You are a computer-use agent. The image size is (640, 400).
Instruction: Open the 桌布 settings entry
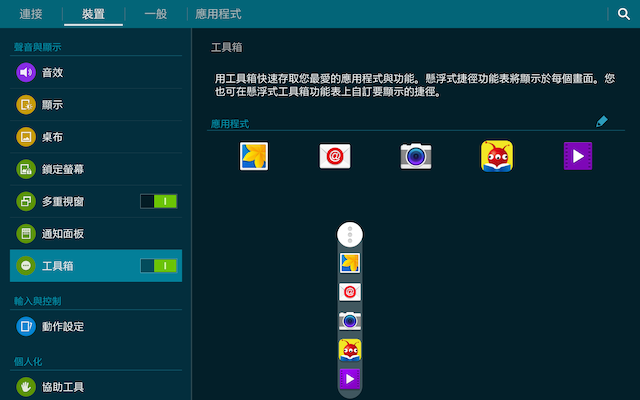pos(96,137)
